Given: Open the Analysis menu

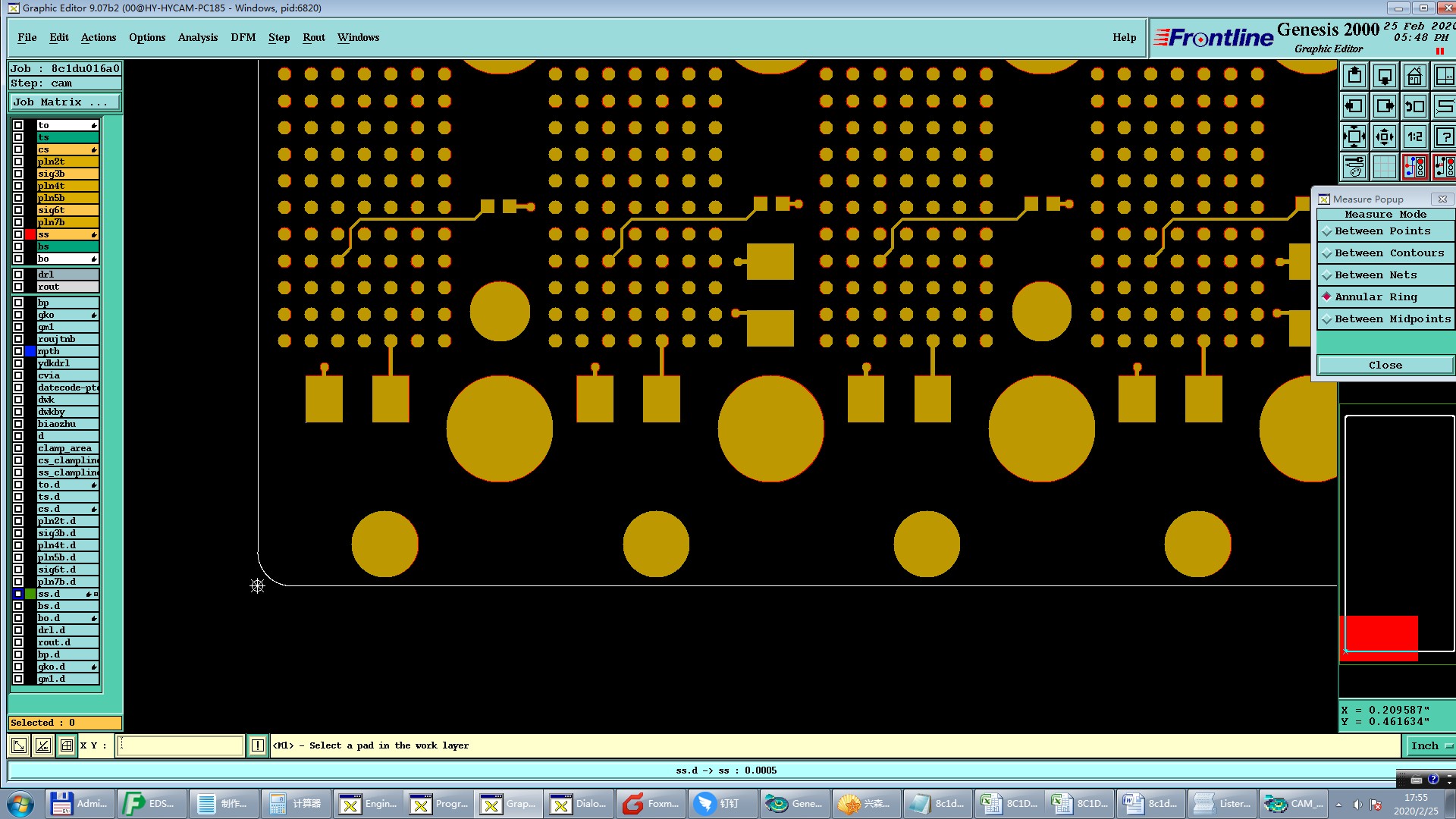Looking at the screenshot, I should tap(197, 38).
